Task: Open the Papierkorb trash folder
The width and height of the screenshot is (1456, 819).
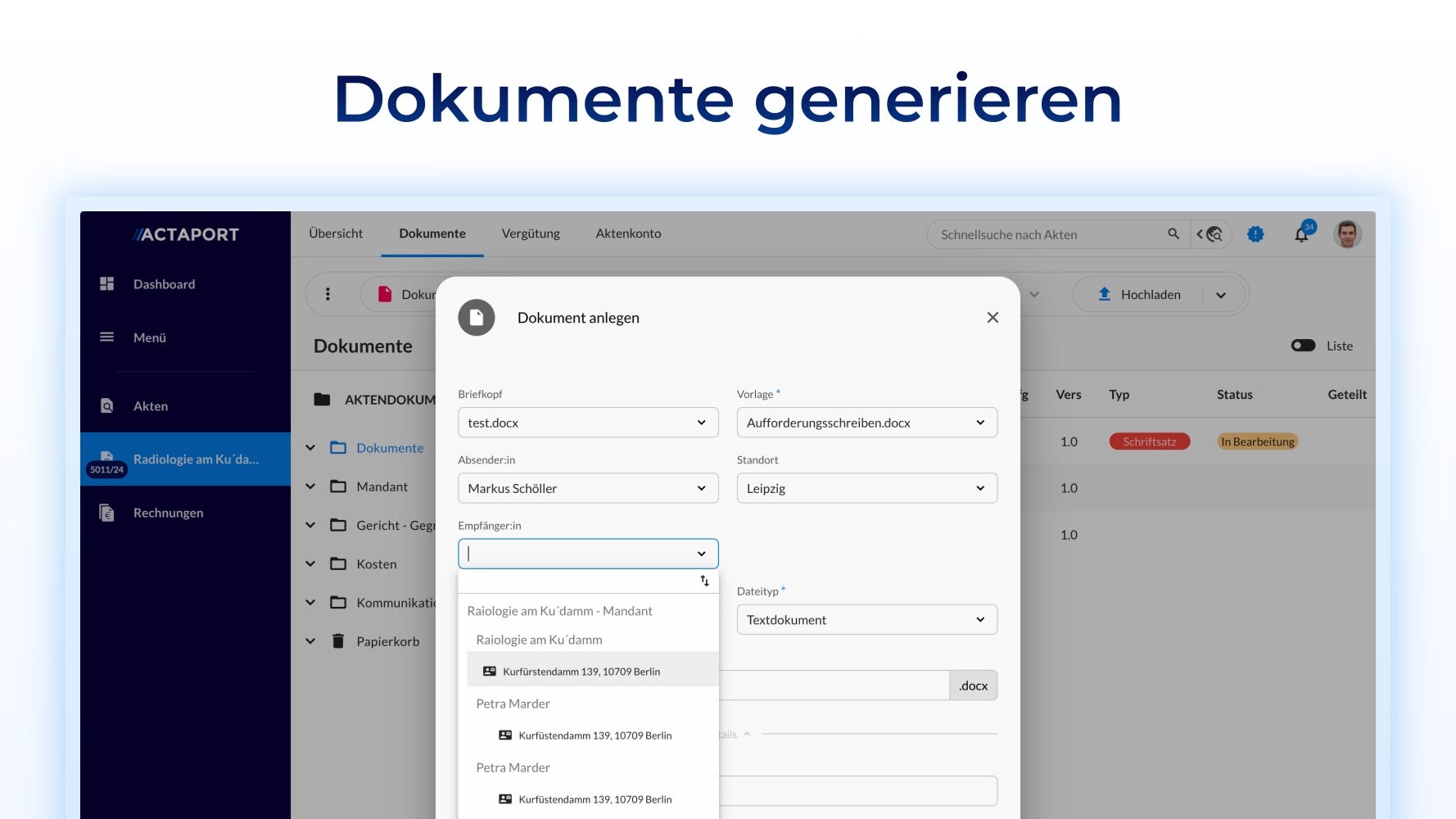Action: point(387,641)
